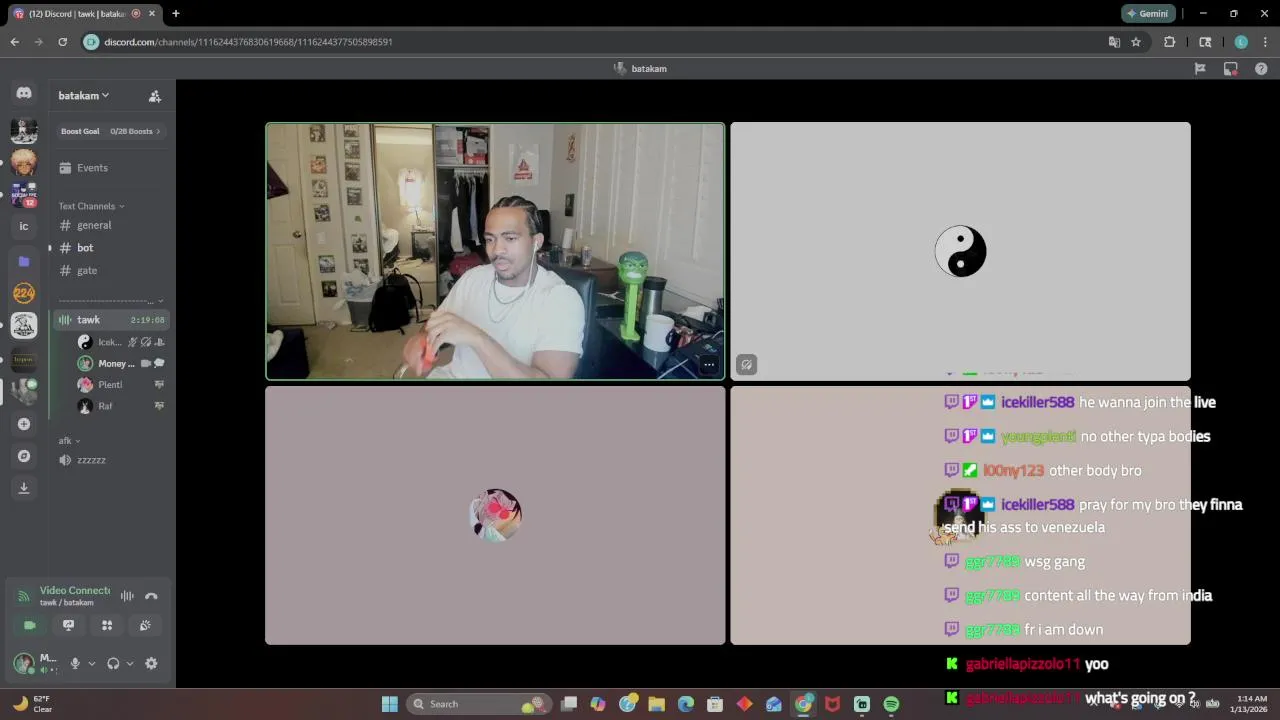Go back in browser history
Viewport: 1280px width, 720px height.
tap(14, 42)
